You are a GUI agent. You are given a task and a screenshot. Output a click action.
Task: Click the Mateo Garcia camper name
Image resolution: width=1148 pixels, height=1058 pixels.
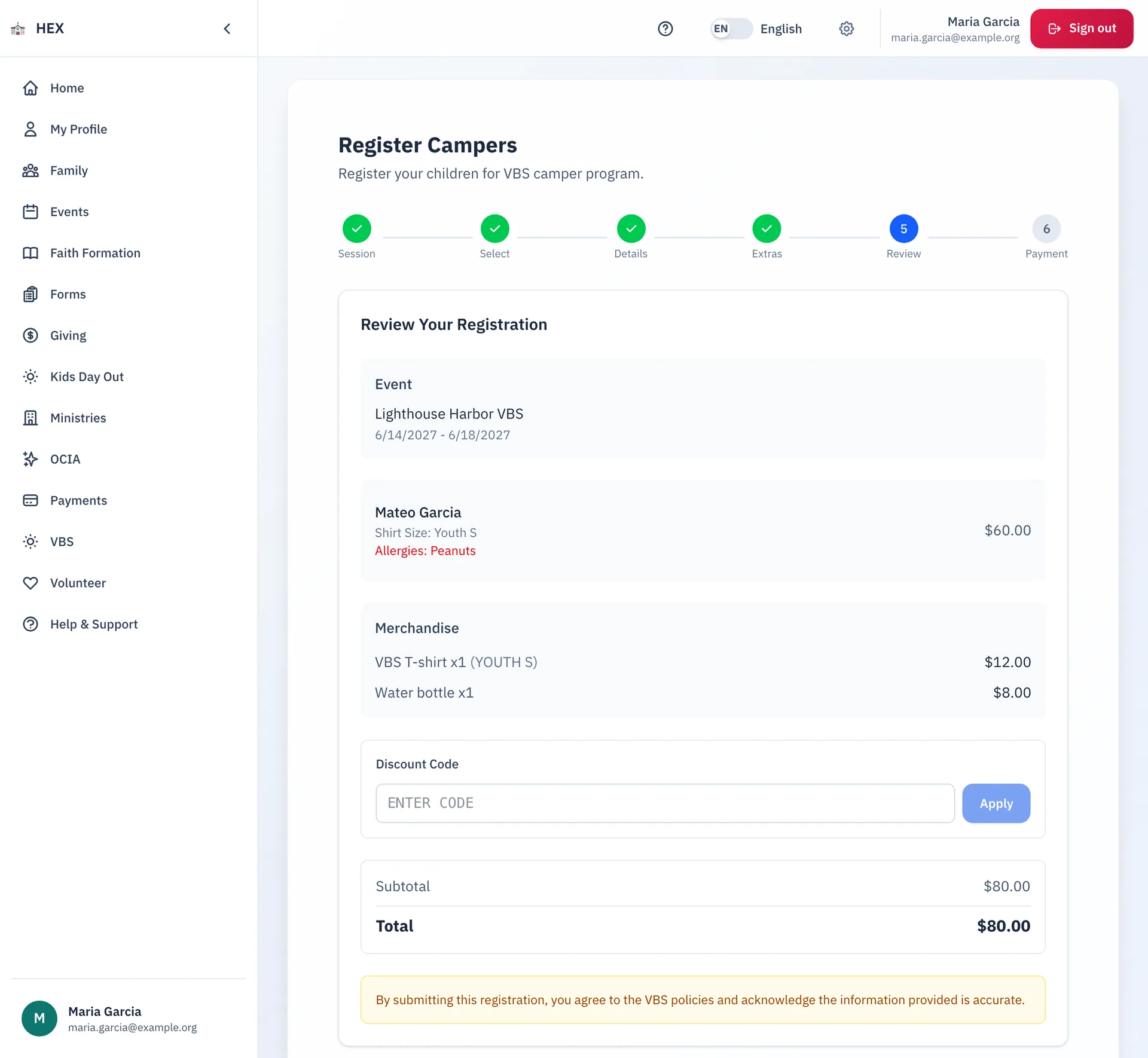418,512
